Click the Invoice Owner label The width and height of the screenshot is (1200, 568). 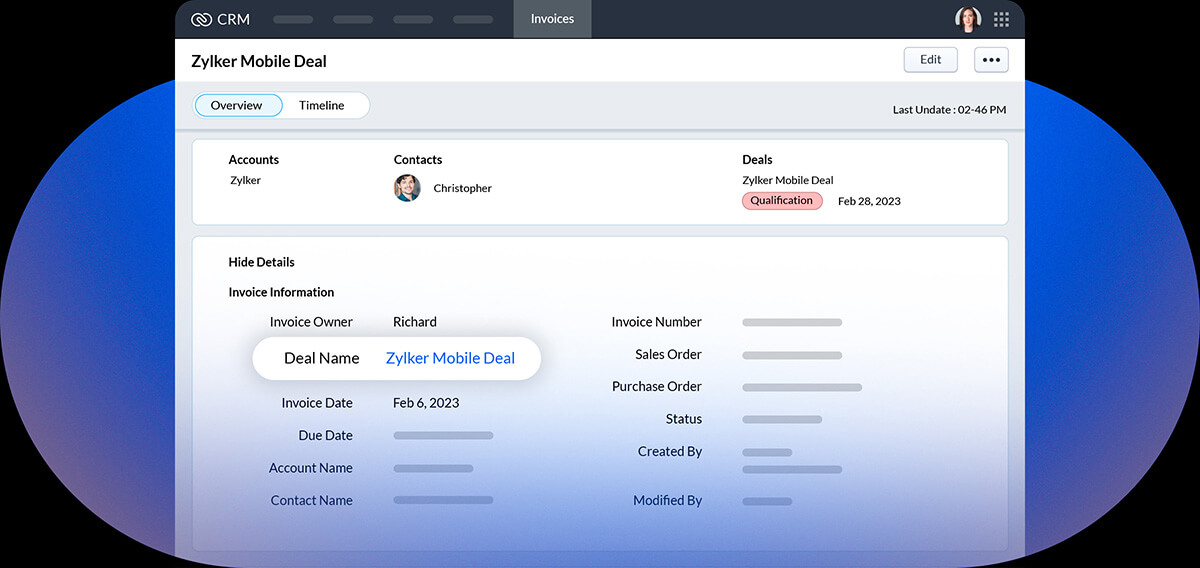(311, 322)
